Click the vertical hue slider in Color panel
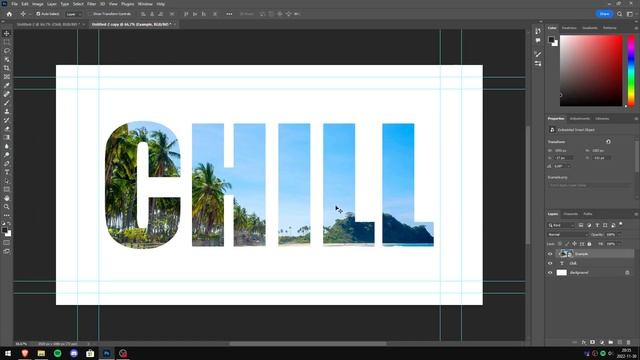 point(631,71)
